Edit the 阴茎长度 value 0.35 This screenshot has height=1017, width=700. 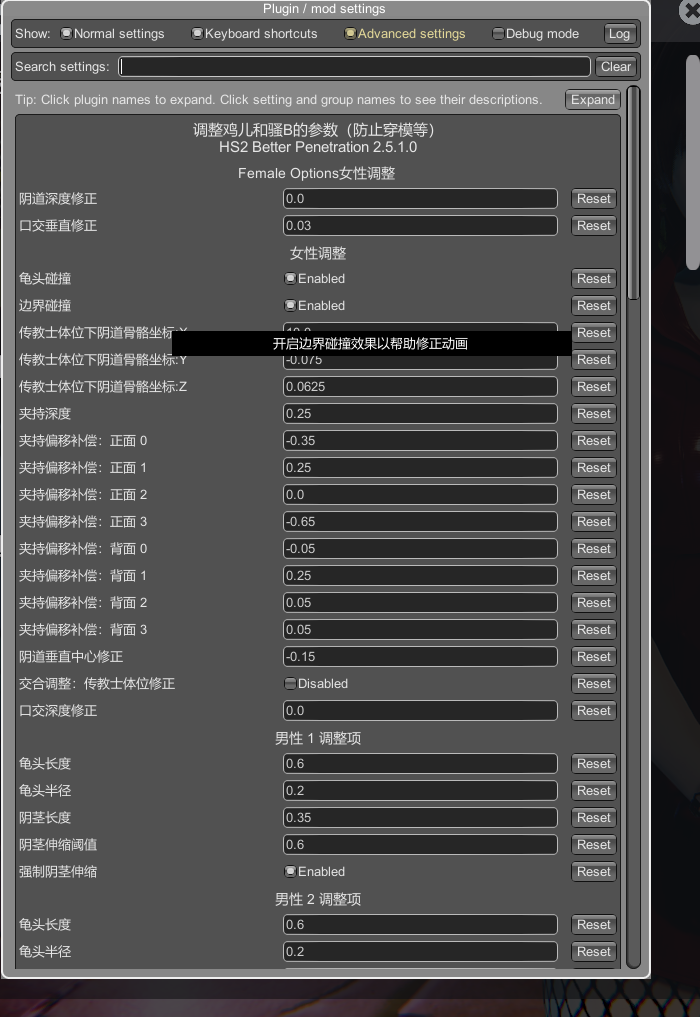[420, 818]
